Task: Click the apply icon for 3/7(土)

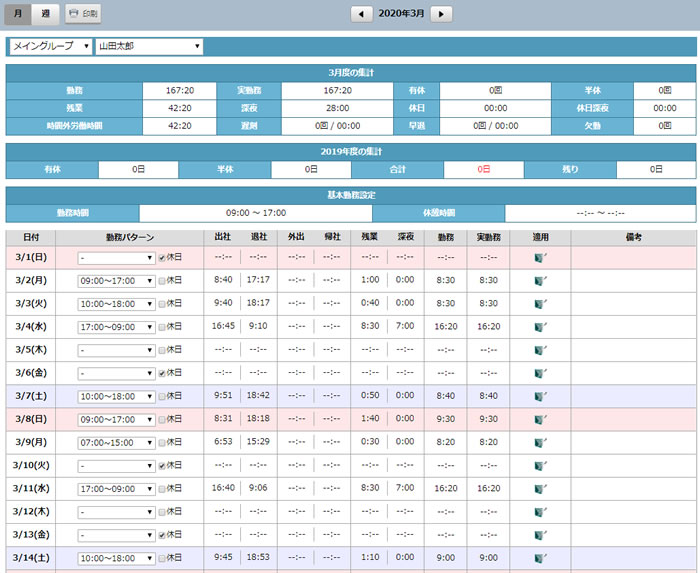Action: (x=540, y=396)
